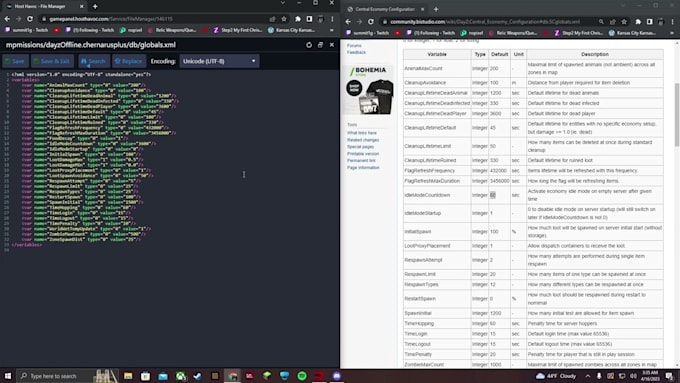Click Save button in file editor

point(15,61)
